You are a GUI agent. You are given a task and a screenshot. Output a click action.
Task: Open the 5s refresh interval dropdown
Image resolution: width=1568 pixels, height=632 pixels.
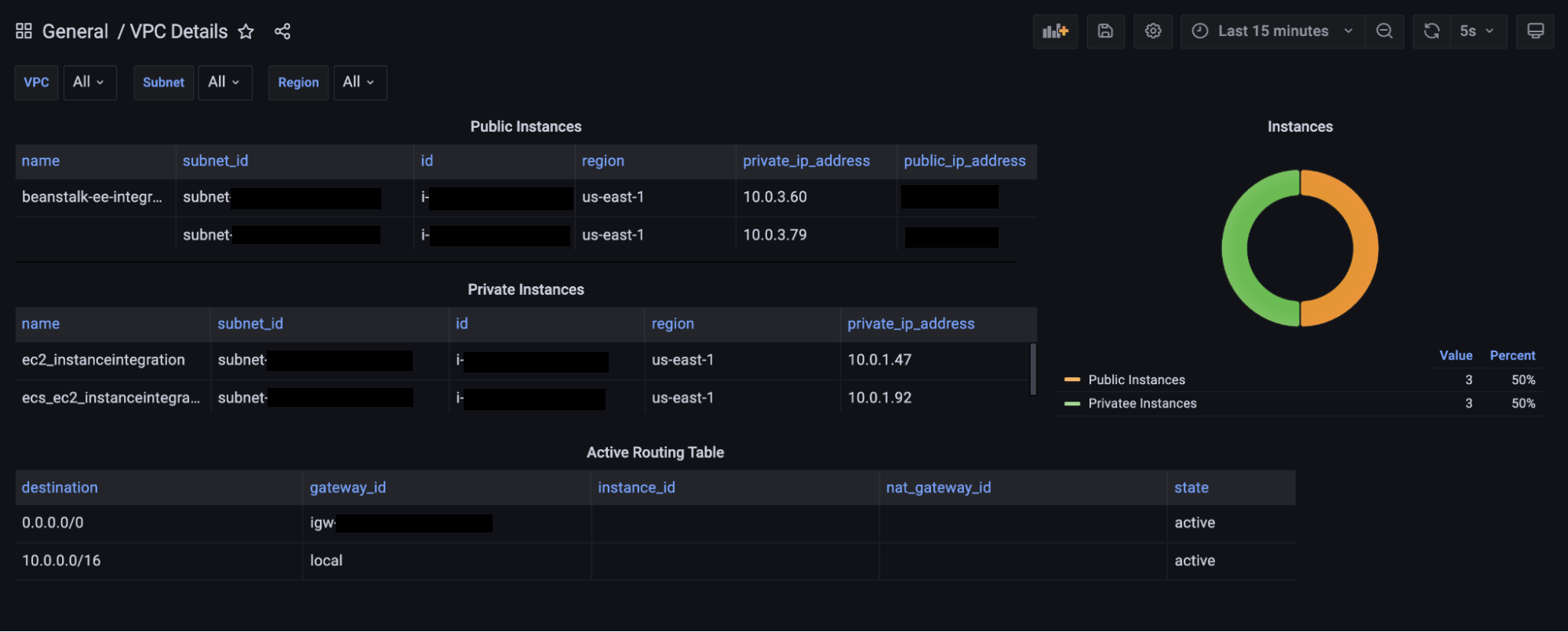tap(1478, 31)
